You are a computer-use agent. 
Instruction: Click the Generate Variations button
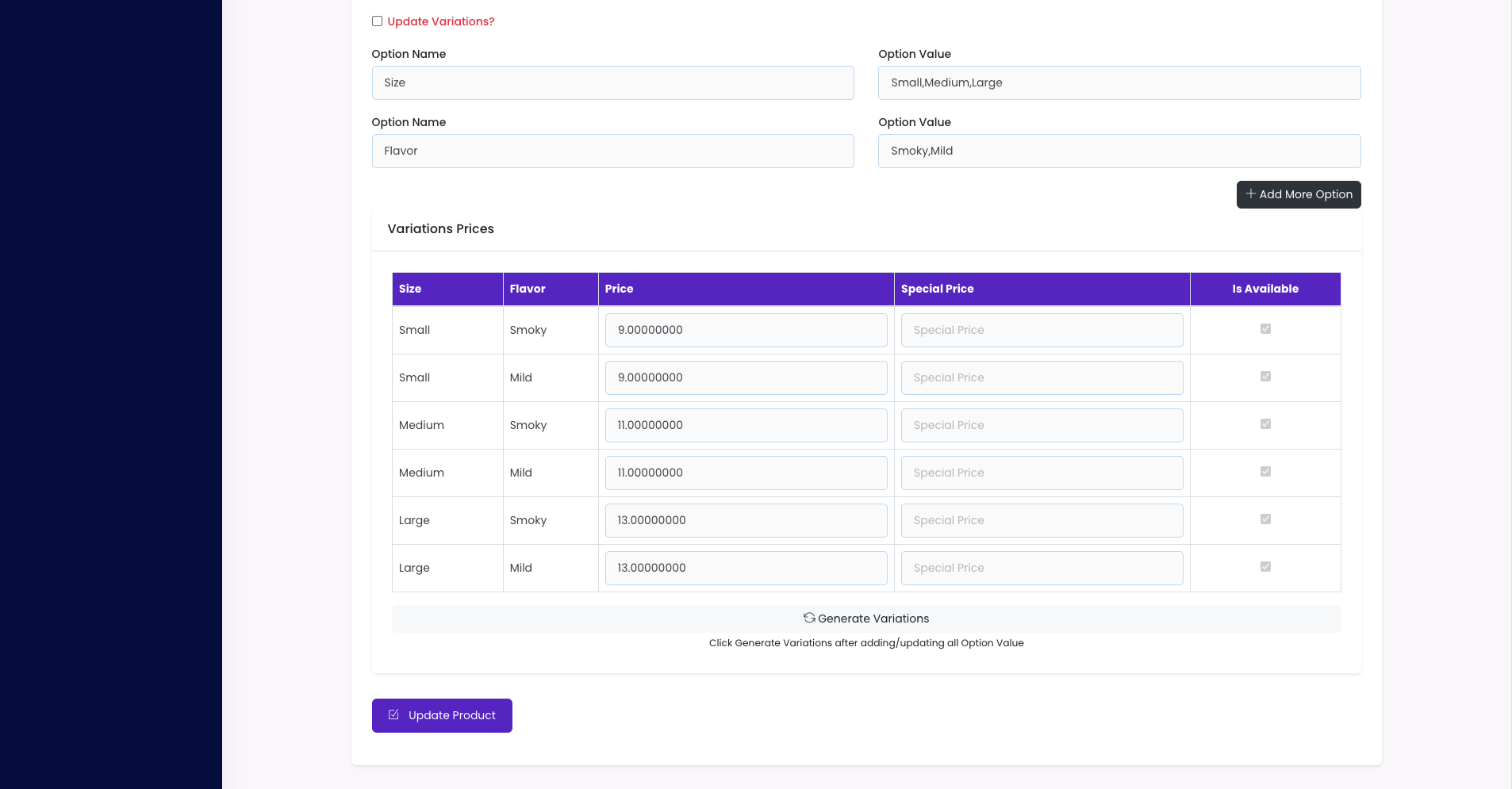866,619
